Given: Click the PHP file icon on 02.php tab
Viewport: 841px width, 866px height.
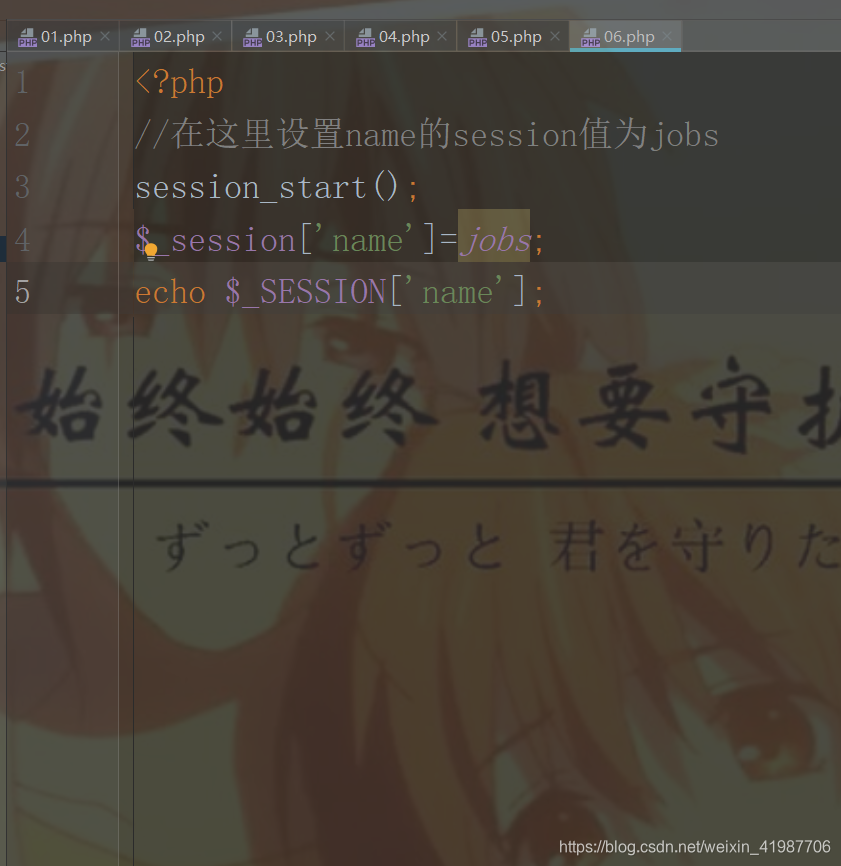Looking at the screenshot, I should [140, 38].
